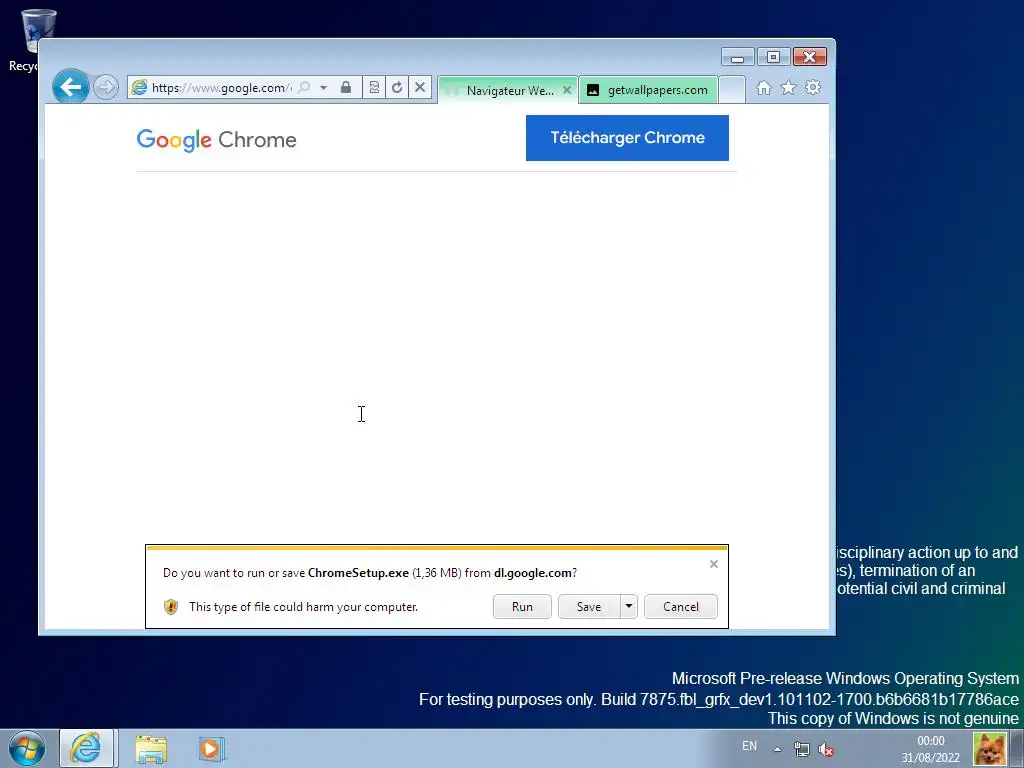Screen dimensions: 1024x768
Task: Open the address bar autocomplete dropdown arrow
Action: tap(323, 88)
